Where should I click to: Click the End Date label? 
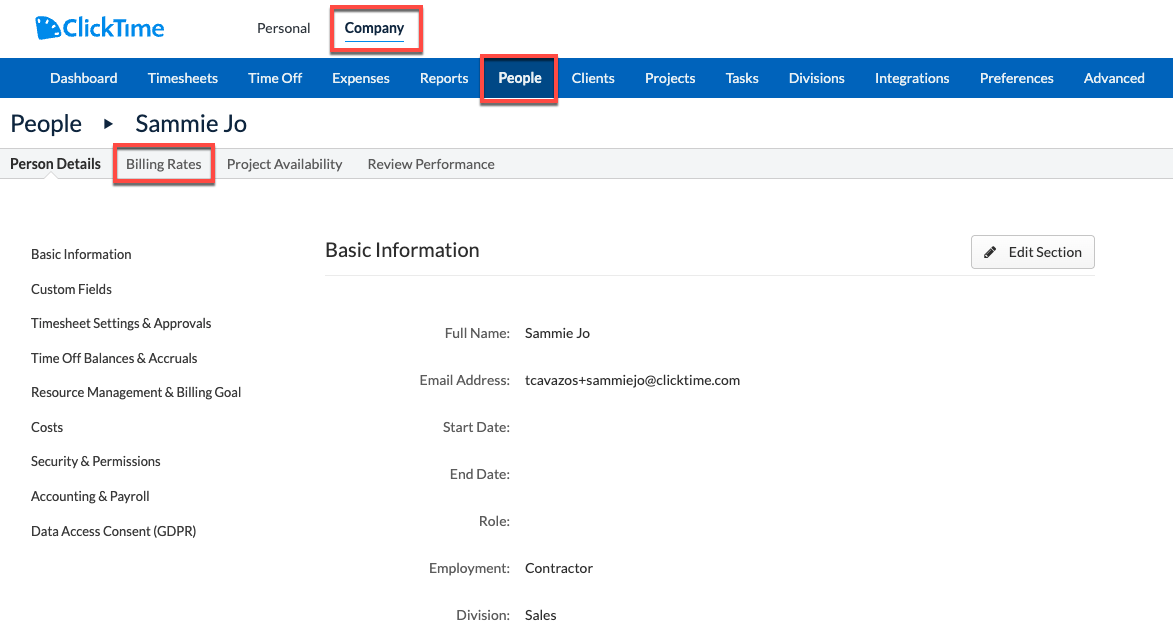click(x=480, y=474)
